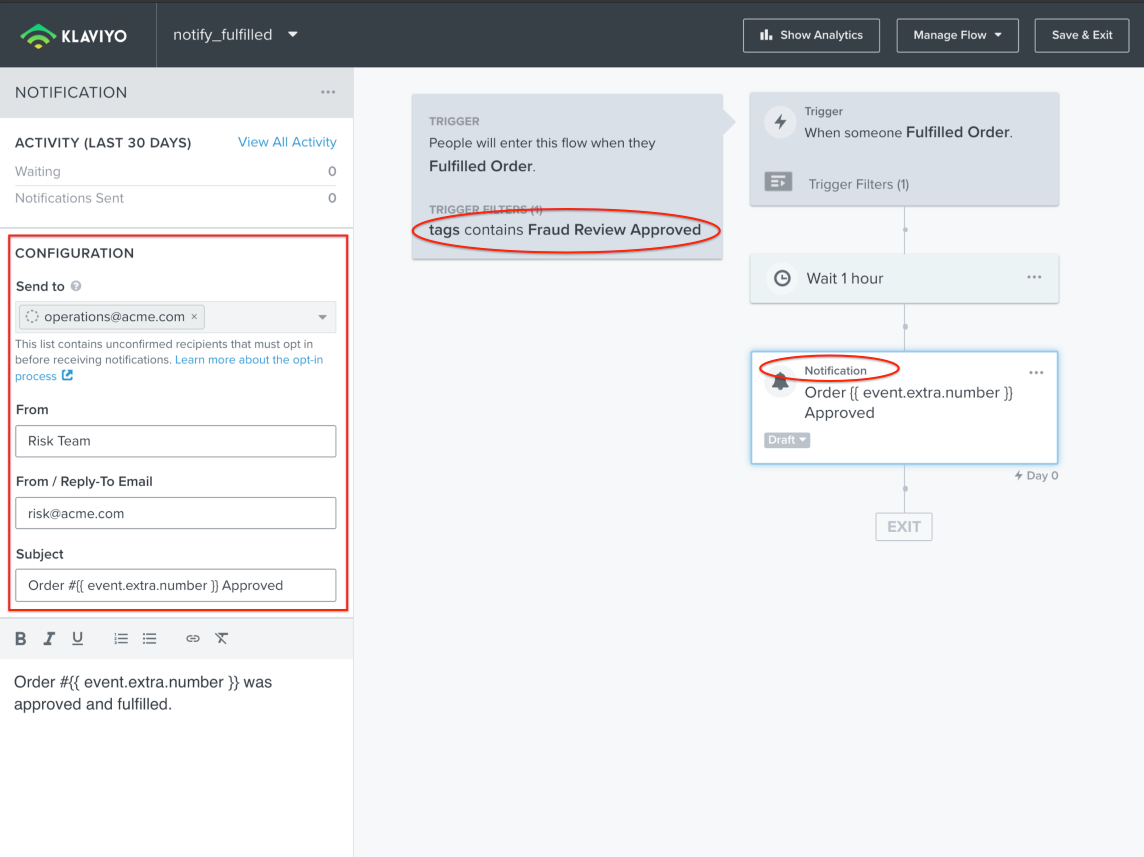
Task: Toggle italic formatting in the editor toolbar
Action: tap(49, 639)
